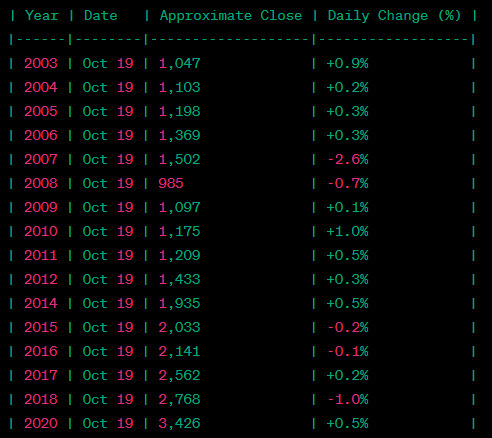Click 'Oct 19' in the 2008 row
The height and width of the screenshot is (438, 492).
coord(108,183)
